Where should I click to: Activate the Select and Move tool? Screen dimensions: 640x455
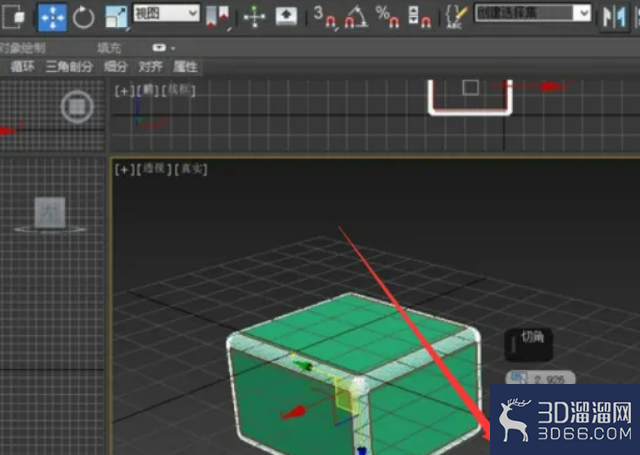coord(52,17)
